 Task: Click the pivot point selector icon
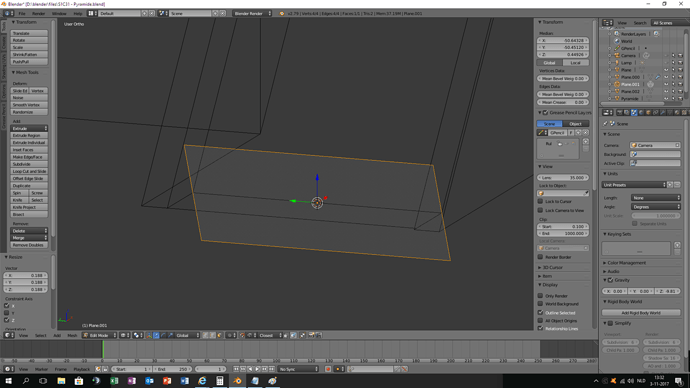[138, 335]
